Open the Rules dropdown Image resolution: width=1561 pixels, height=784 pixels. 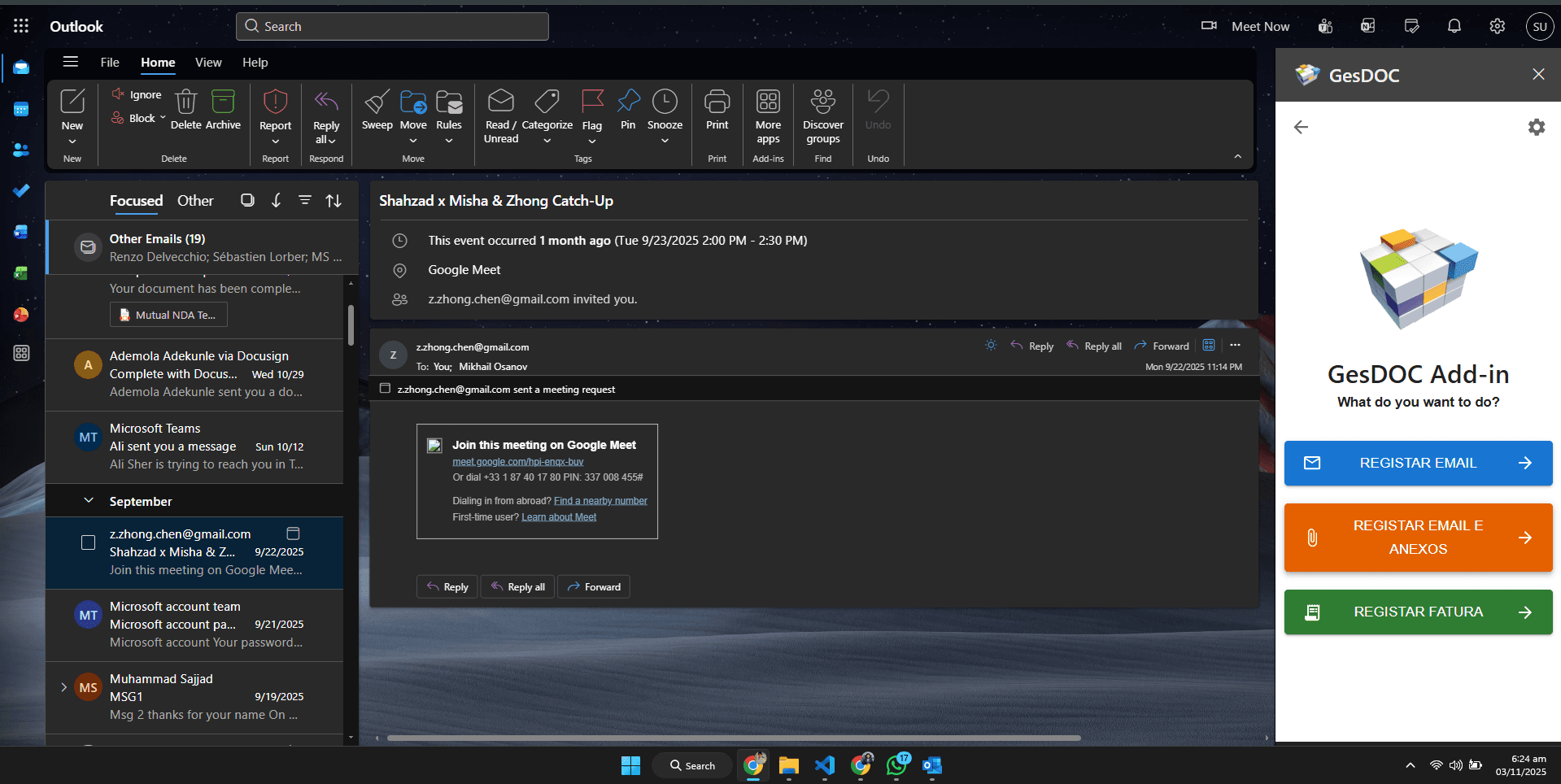449,141
